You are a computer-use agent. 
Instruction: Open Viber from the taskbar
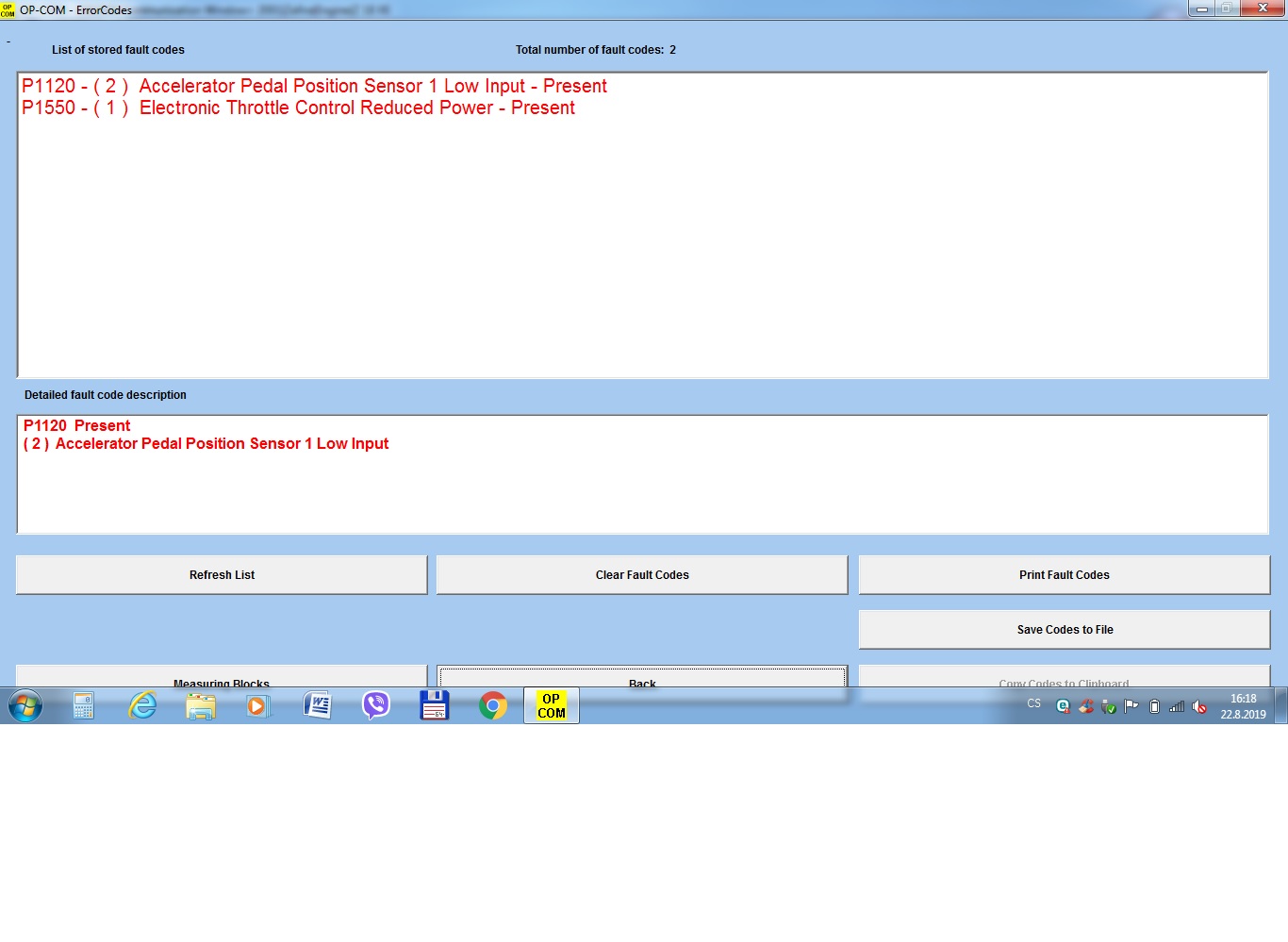click(376, 705)
